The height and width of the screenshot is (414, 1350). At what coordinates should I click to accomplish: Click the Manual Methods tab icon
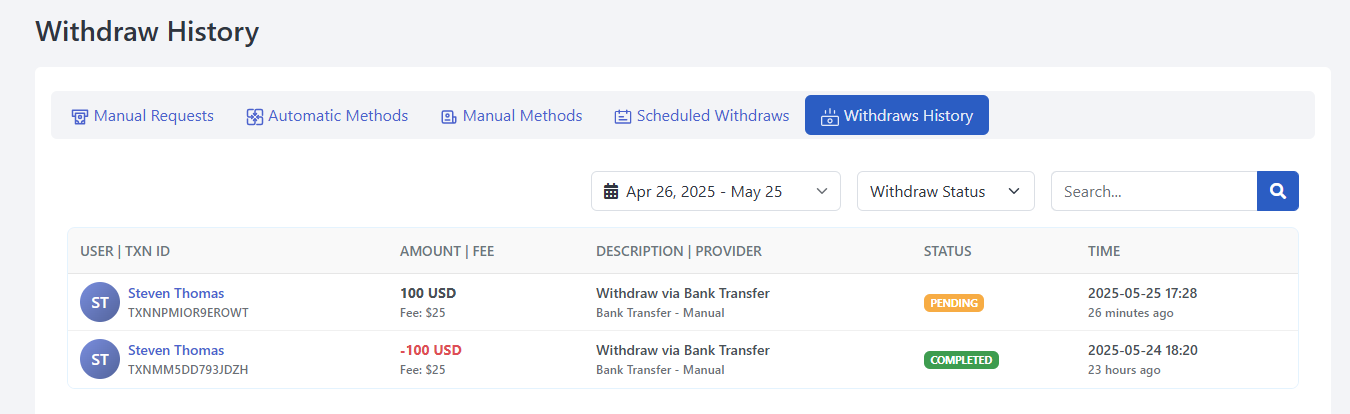tap(449, 116)
